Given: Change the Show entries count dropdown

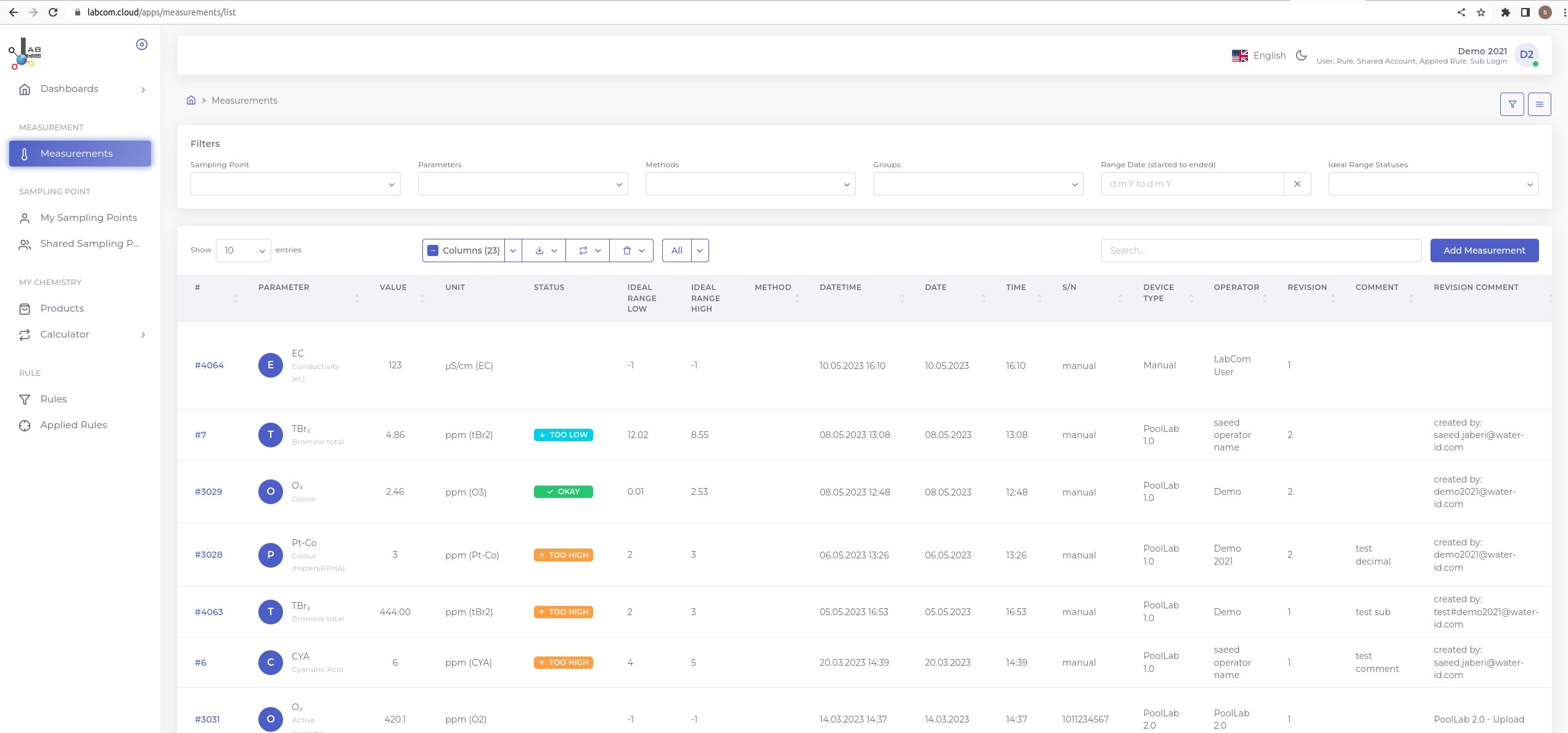Looking at the screenshot, I should pos(244,251).
